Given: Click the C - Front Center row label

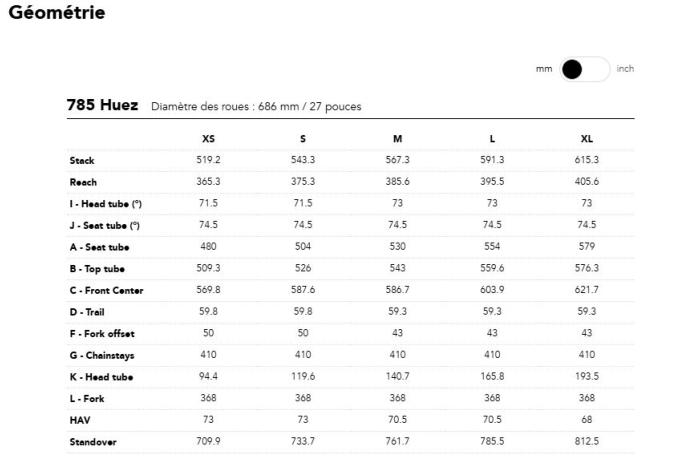Looking at the screenshot, I should point(106,291).
